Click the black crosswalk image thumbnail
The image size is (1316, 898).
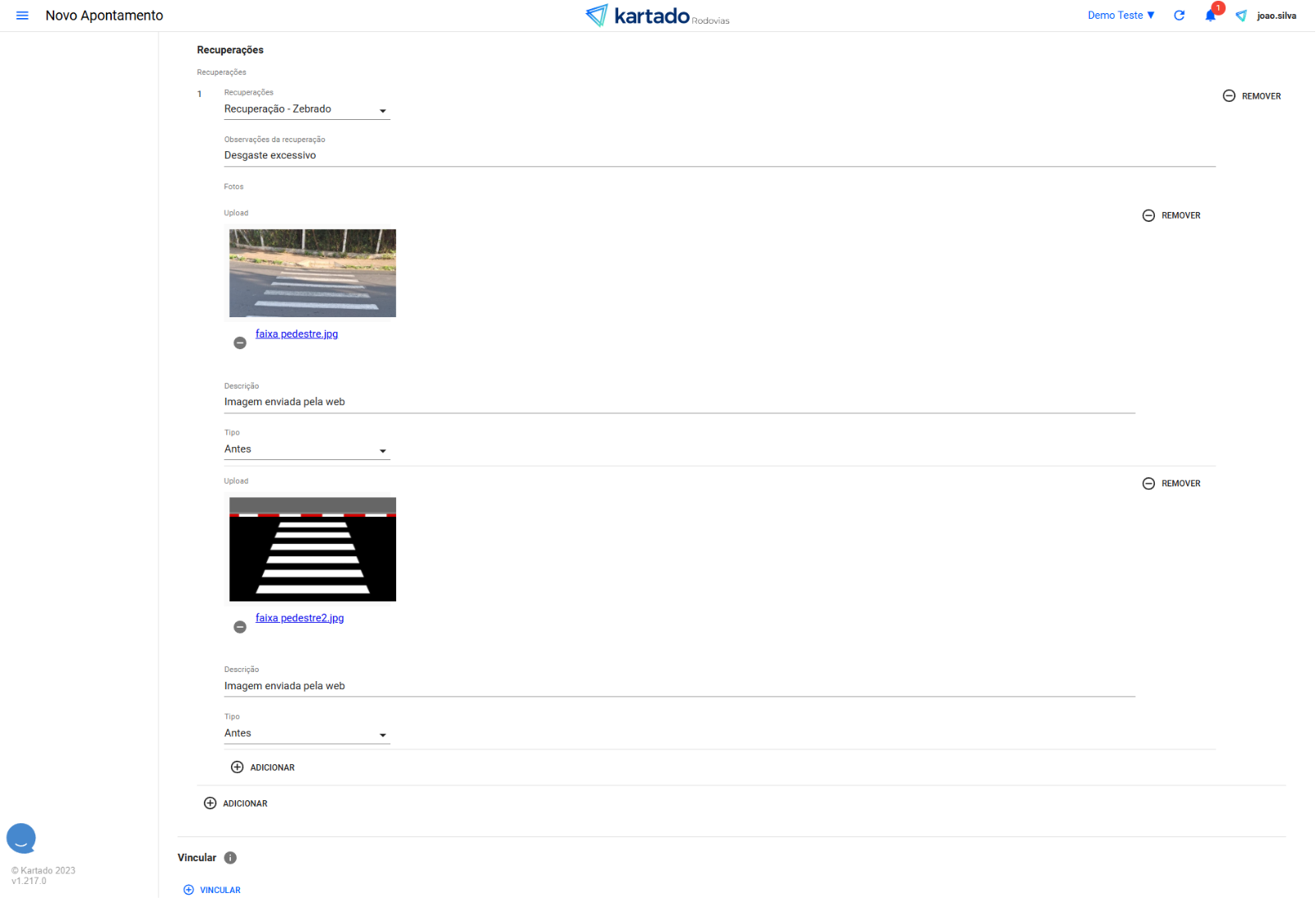[312, 549]
